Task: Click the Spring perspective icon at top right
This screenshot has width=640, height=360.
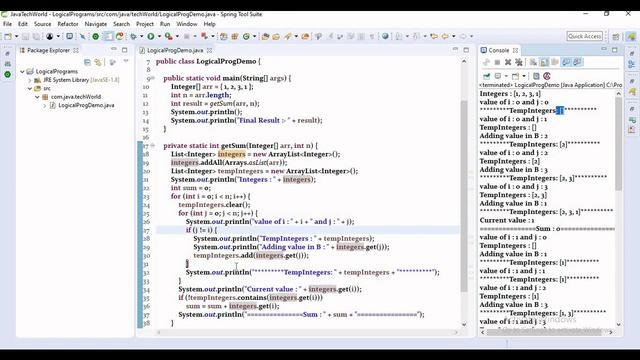Action: point(631,37)
